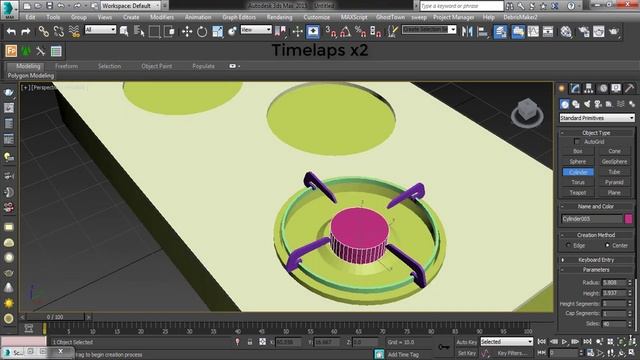This screenshot has width=640, height=360.
Task: Switch to the Modify command panel tab
Action: (576, 88)
